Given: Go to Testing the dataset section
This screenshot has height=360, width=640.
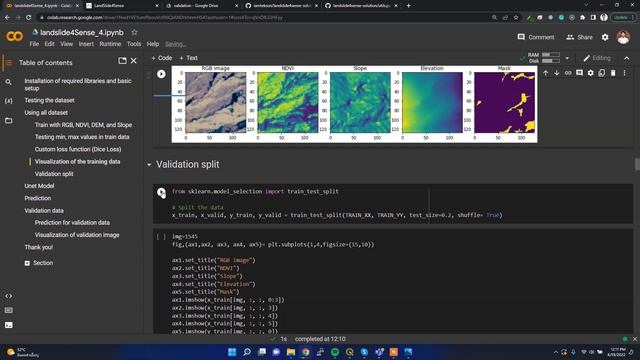Looking at the screenshot, I should [x=49, y=100].
